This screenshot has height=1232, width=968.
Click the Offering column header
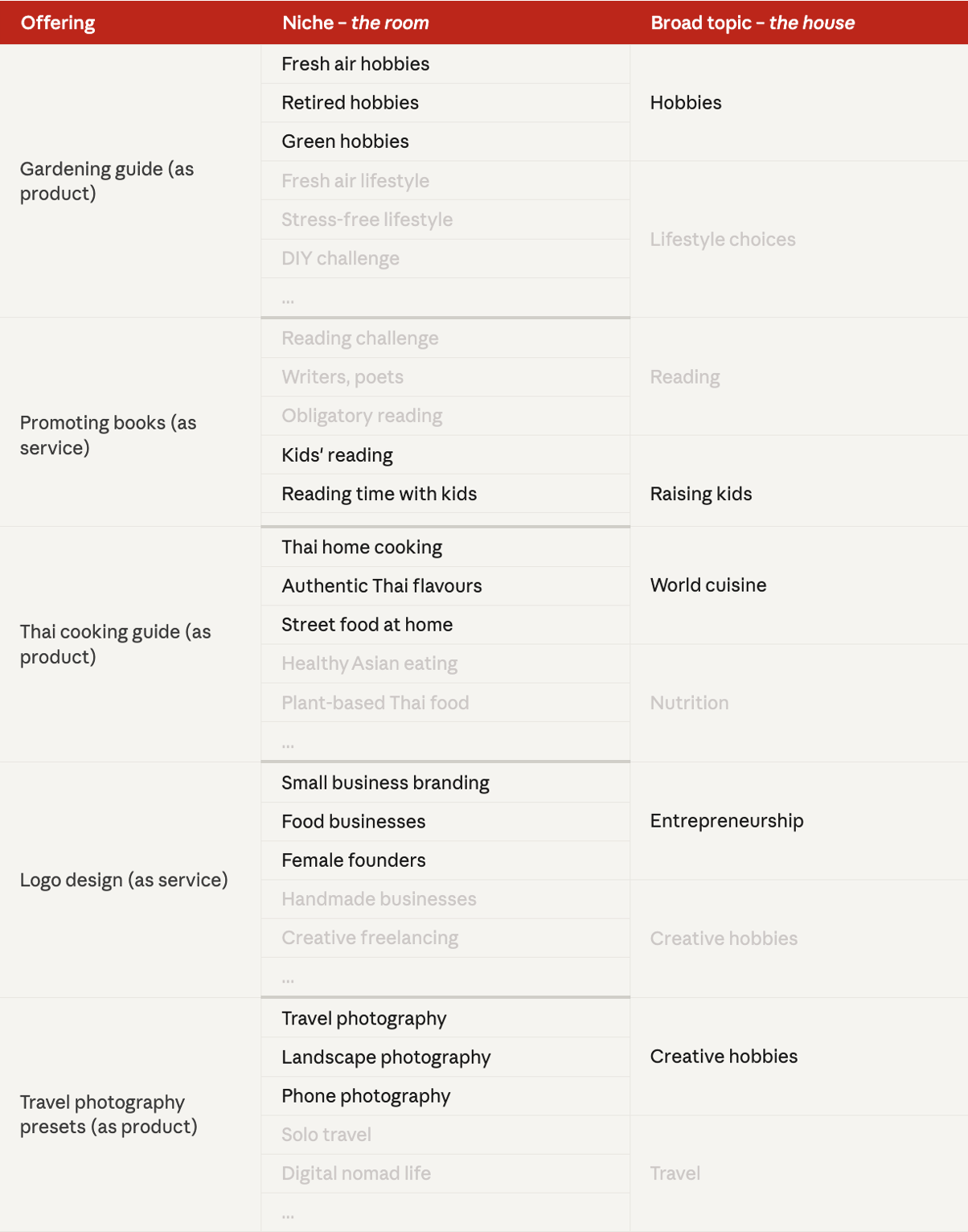pyautogui.click(x=58, y=23)
